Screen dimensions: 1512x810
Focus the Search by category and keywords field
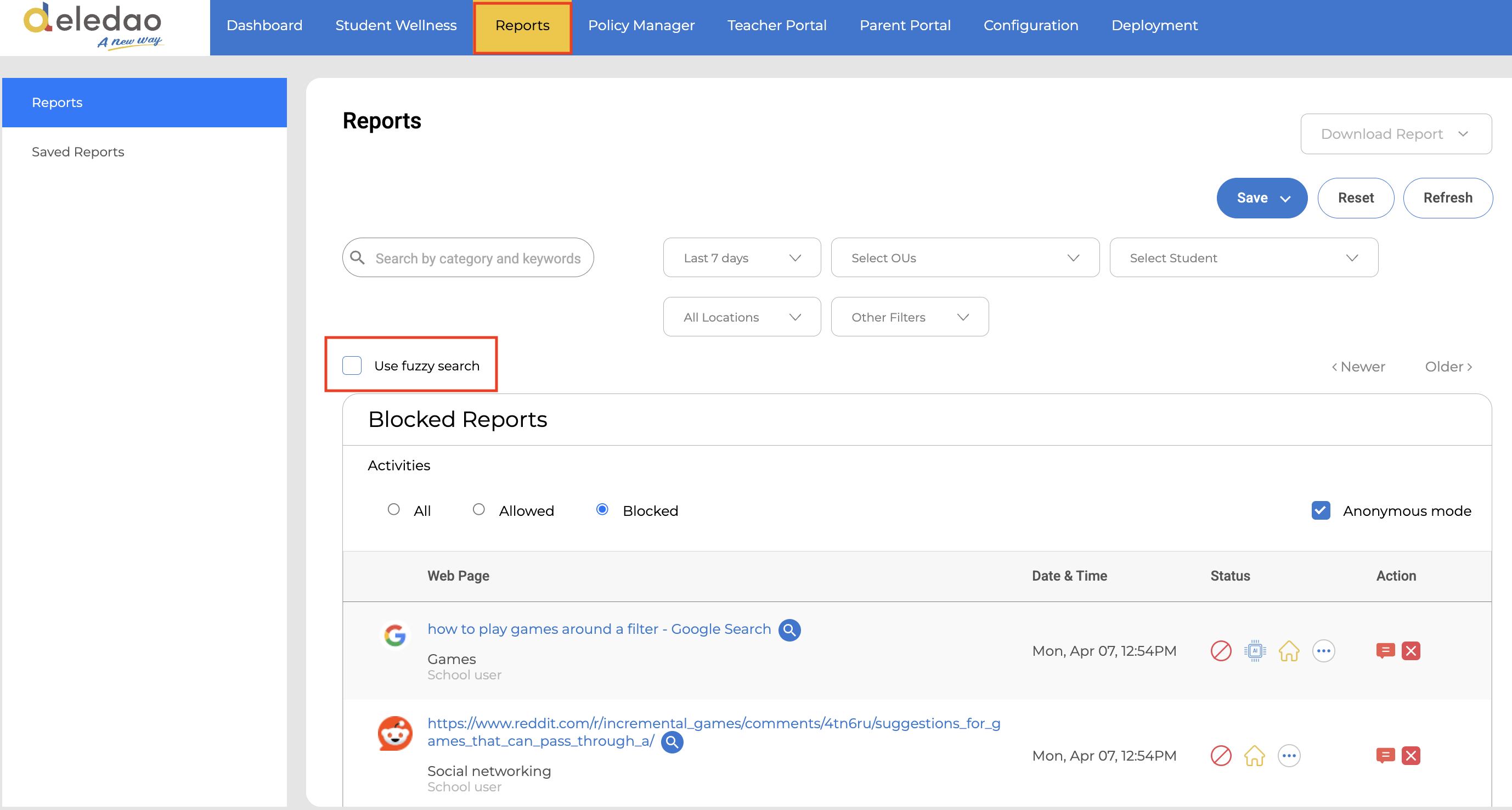(x=468, y=258)
